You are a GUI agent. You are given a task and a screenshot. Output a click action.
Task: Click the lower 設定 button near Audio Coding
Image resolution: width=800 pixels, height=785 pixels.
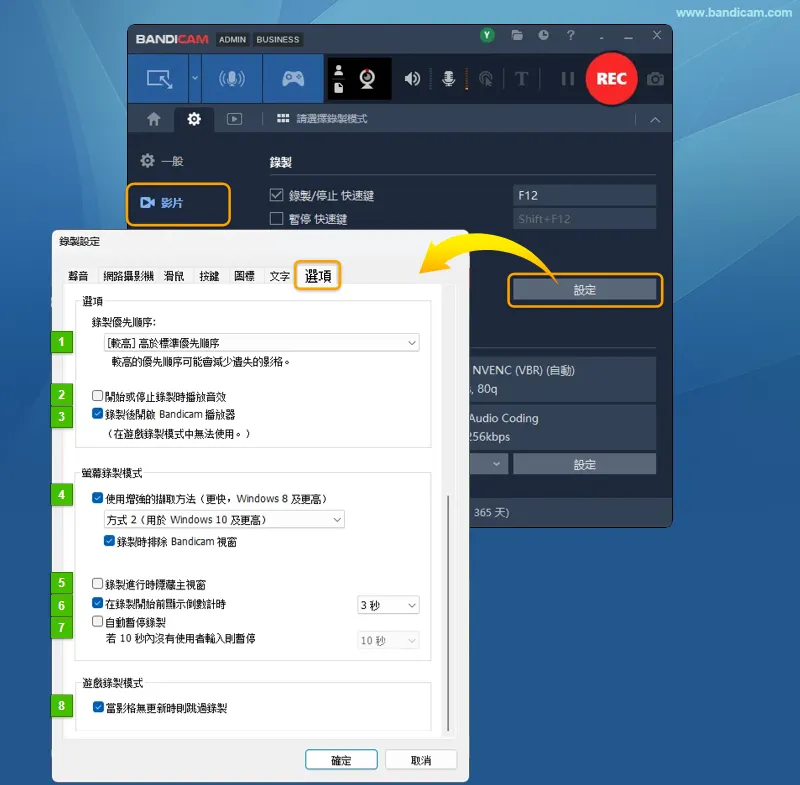click(584, 464)
